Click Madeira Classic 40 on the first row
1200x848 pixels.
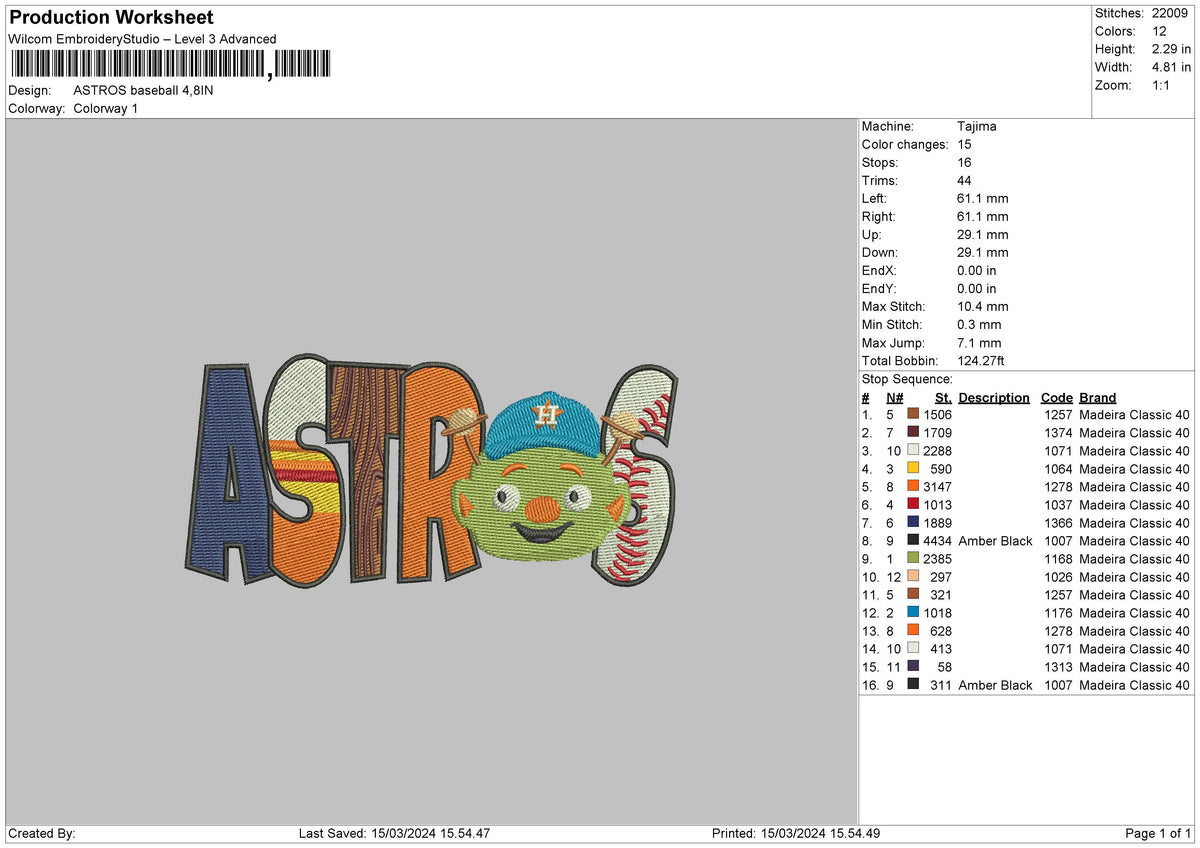click(1133, 414)
